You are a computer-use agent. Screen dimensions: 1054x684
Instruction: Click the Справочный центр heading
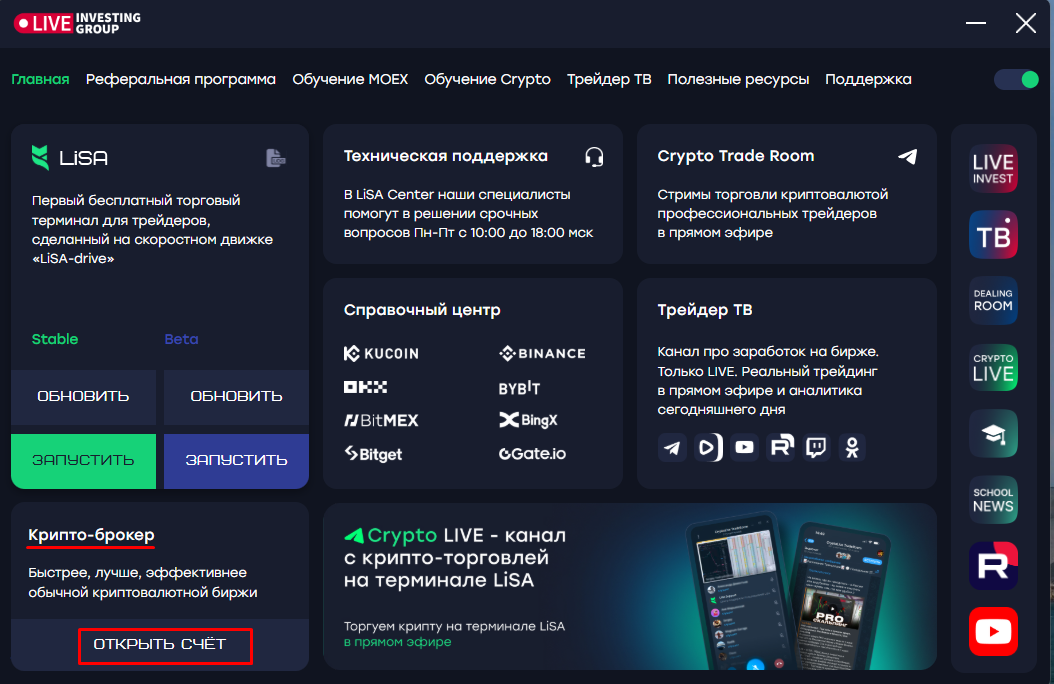point(422,310)
